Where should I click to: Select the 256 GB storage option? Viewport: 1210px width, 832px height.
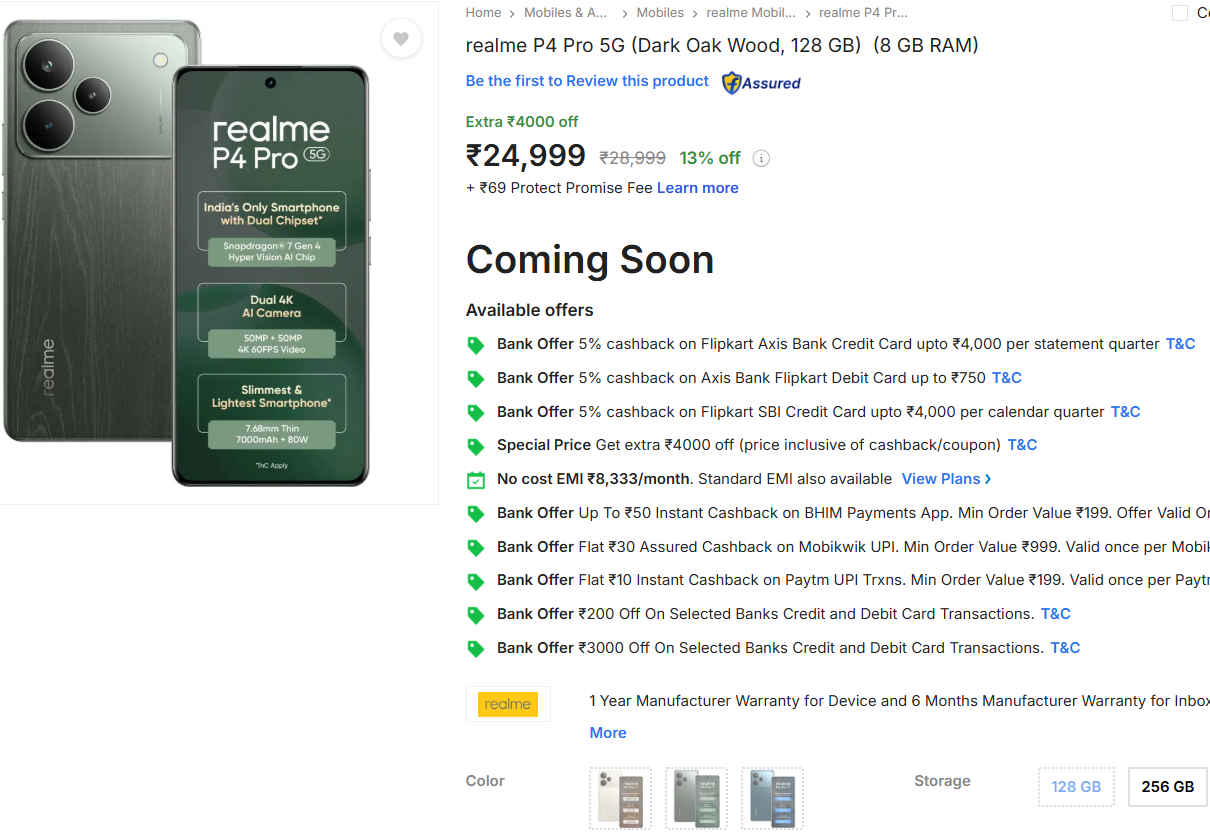[1167, 786]
